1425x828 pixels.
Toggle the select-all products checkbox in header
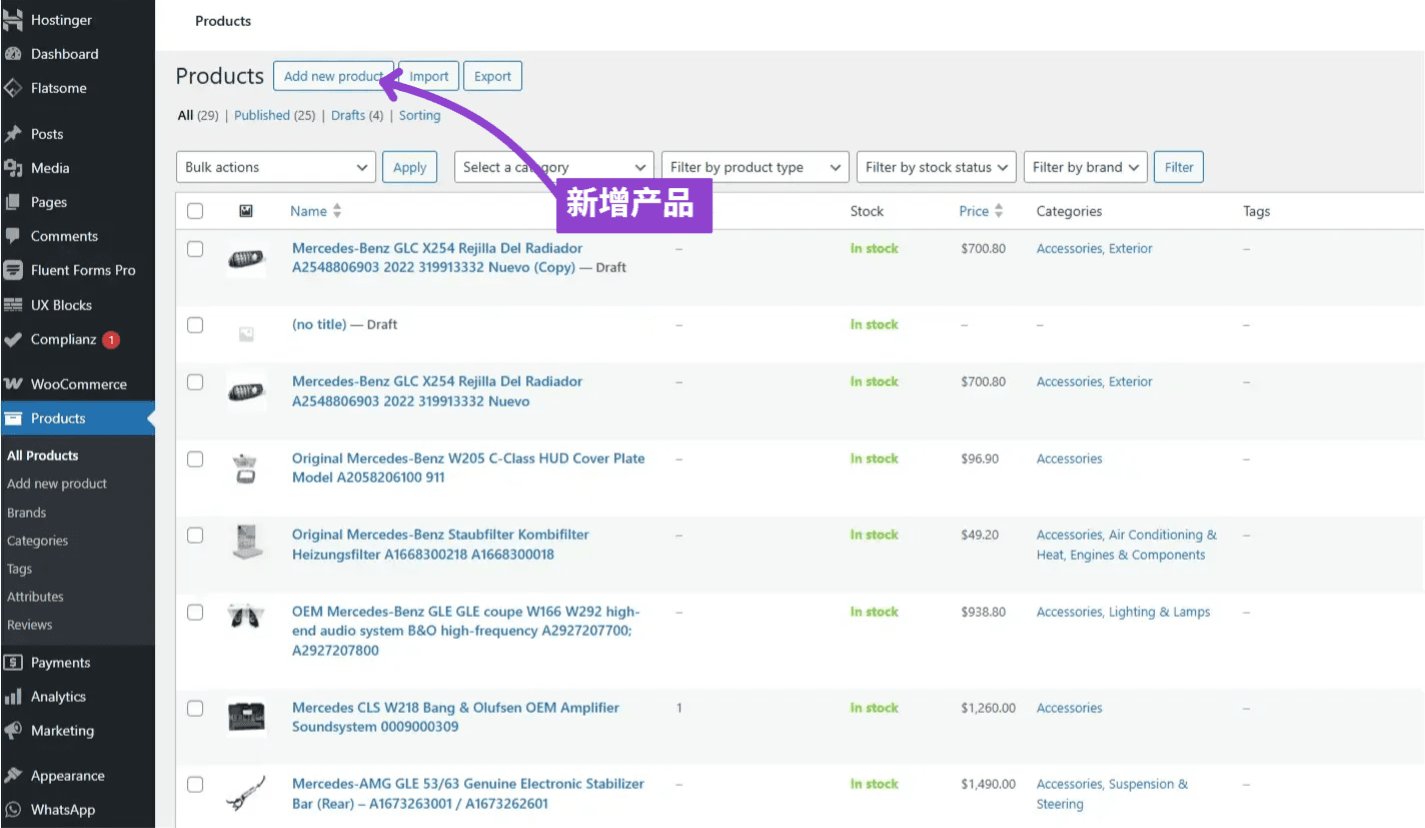[195, 211]
